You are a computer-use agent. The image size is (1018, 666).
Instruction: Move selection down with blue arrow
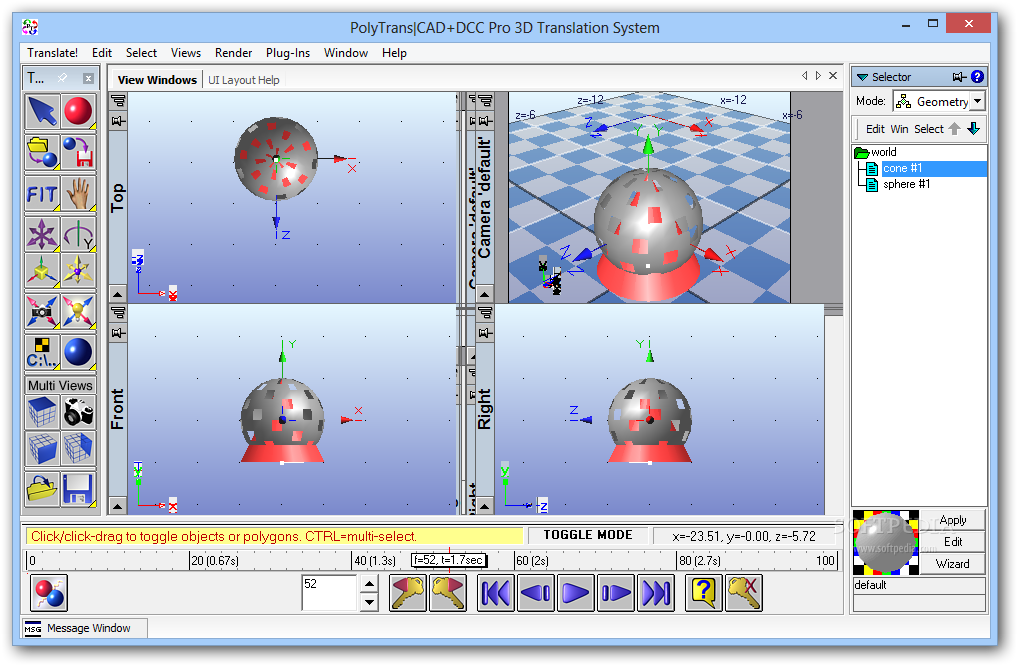tap(973, 129)
